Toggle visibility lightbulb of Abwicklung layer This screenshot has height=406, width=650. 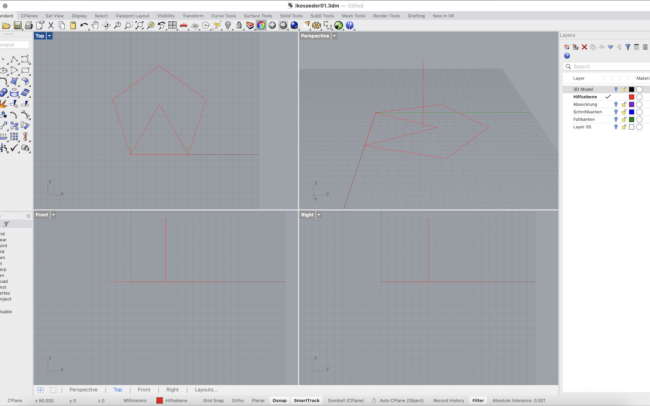point(615,104)
